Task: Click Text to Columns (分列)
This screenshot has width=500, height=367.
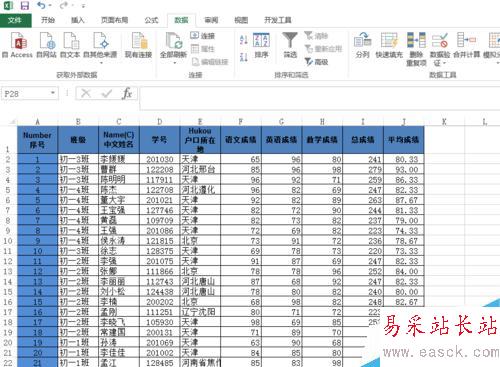Action: tap(362, 45)
